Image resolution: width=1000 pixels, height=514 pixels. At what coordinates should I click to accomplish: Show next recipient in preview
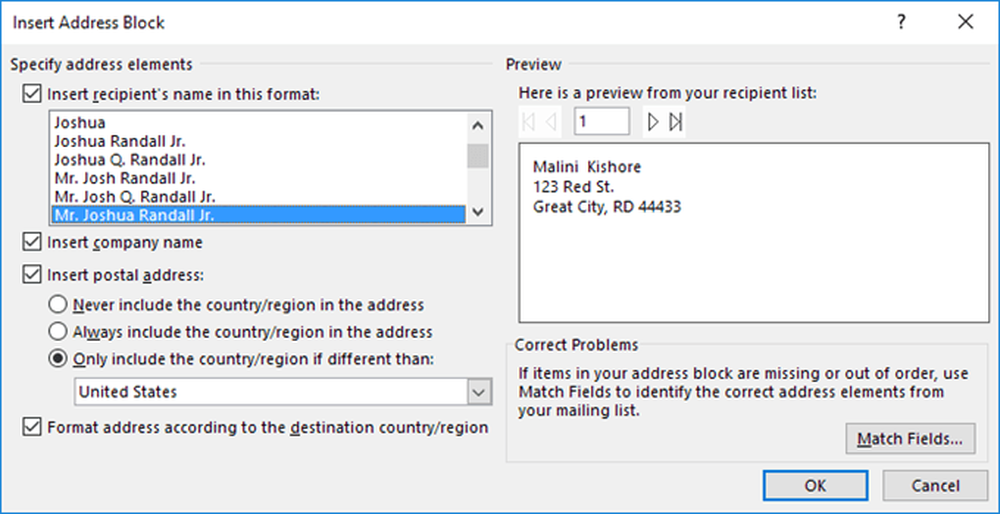[653, 122]
